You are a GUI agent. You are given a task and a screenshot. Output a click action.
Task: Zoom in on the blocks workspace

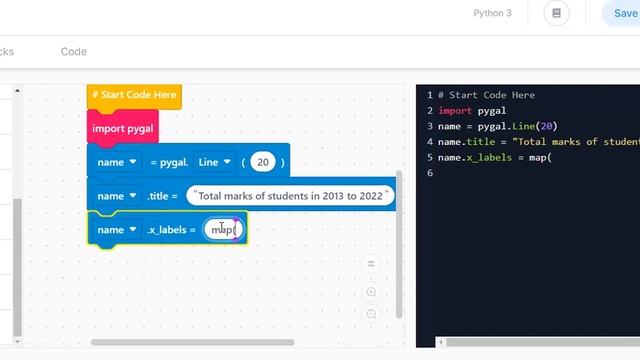pyautogui.click(x=371, y=292)
